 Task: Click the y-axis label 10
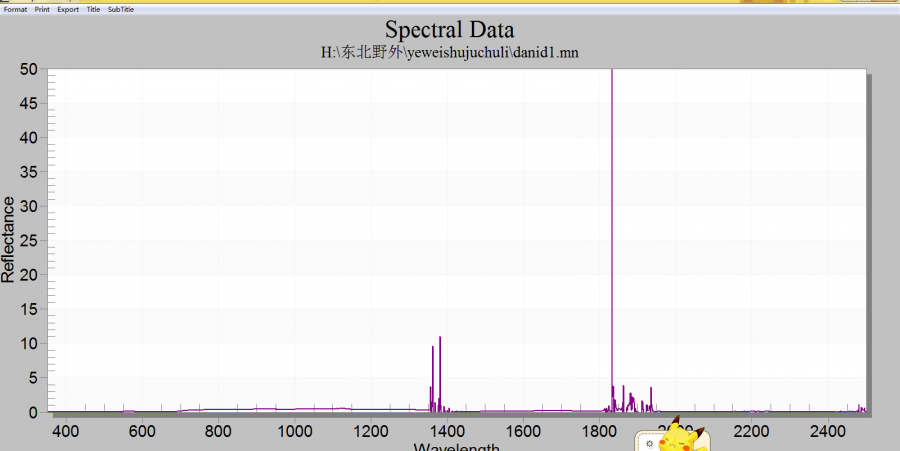[x=28, y=344]
